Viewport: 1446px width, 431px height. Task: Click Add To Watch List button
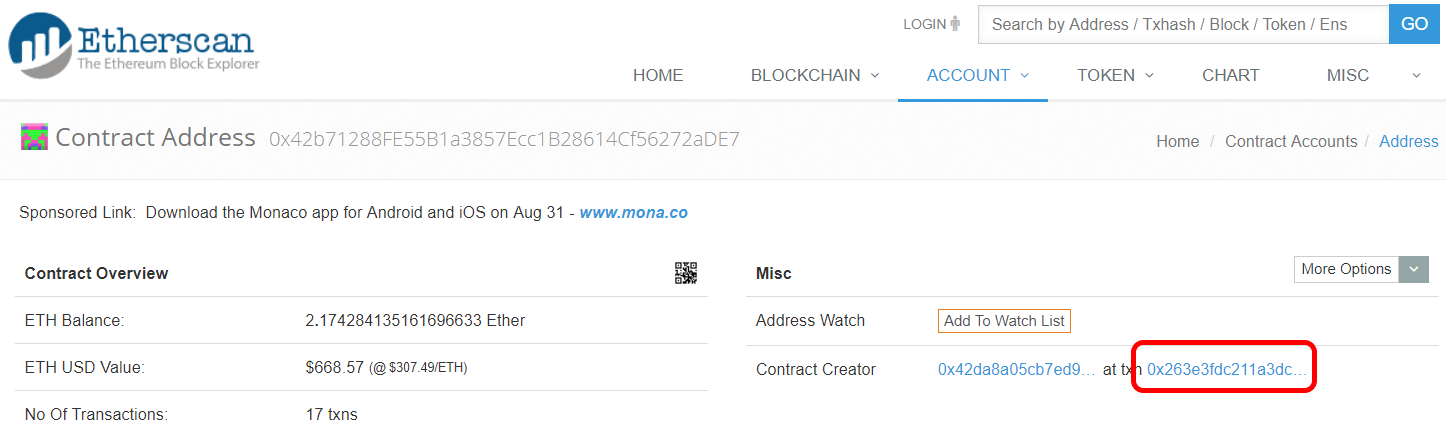point(1004,321)
